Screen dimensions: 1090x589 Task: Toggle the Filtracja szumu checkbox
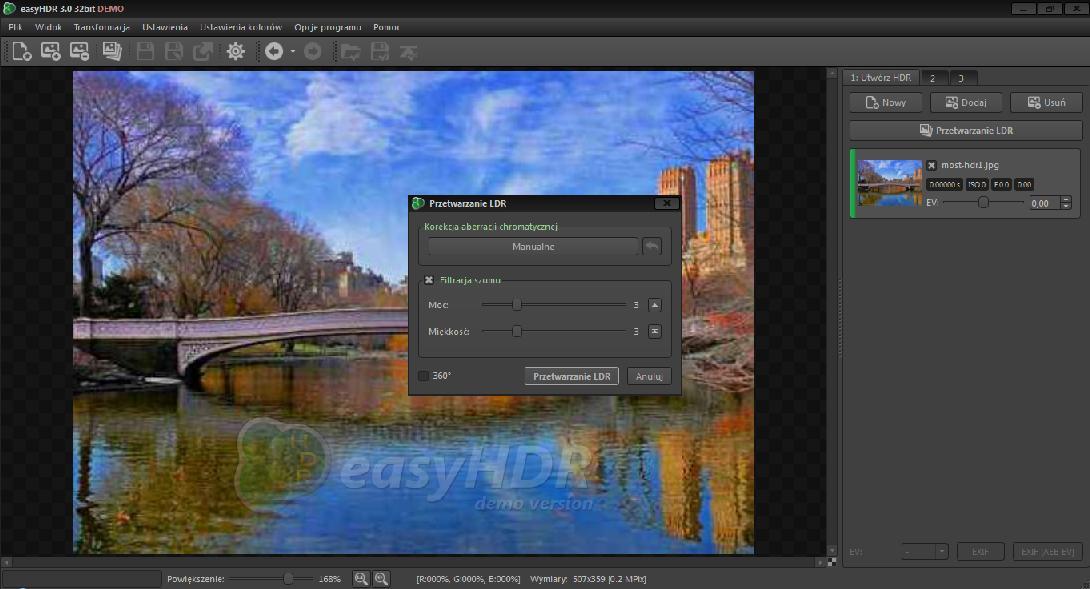[429, 280]
